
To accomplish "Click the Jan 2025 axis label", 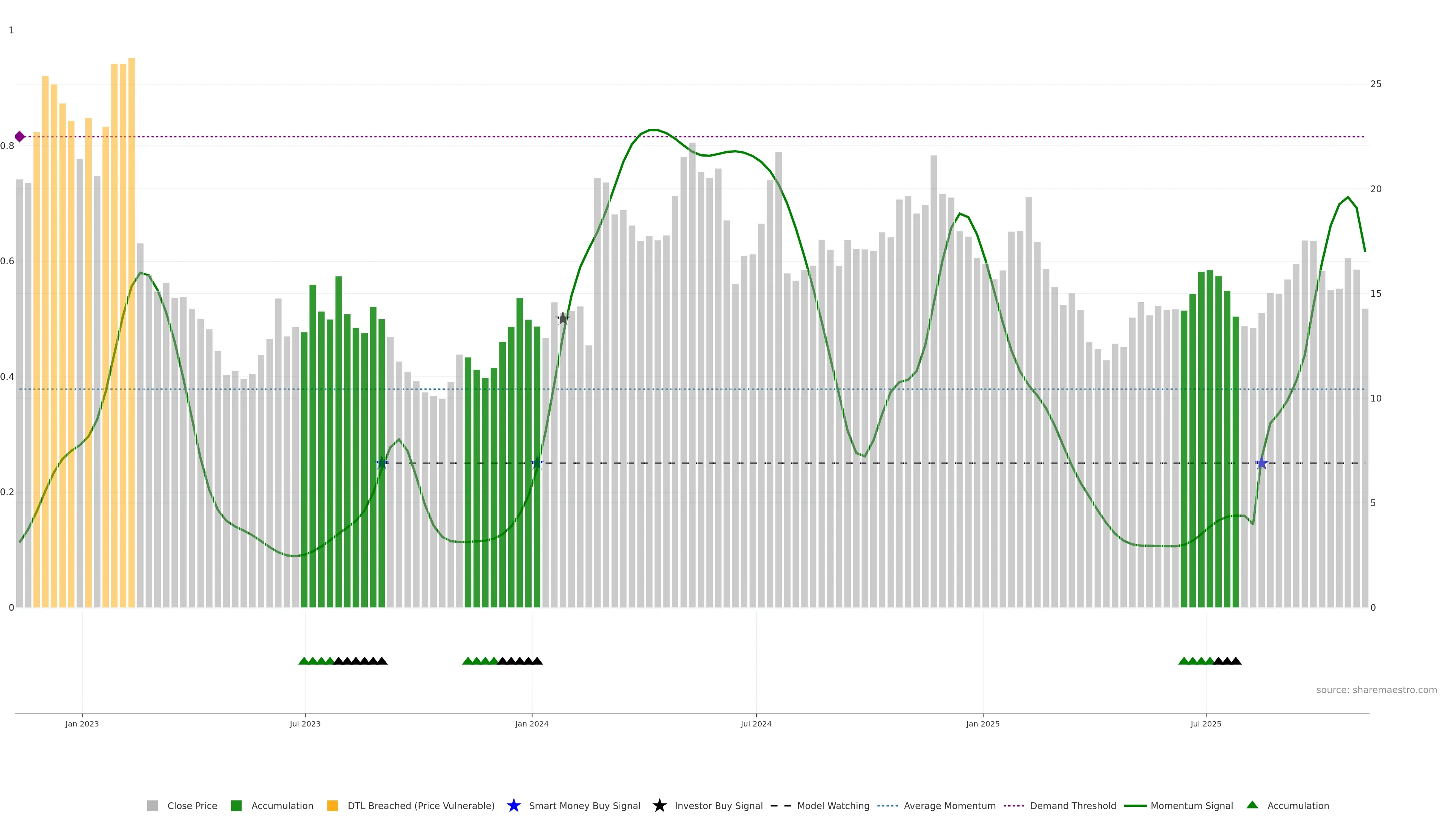I will pos(982,723).
